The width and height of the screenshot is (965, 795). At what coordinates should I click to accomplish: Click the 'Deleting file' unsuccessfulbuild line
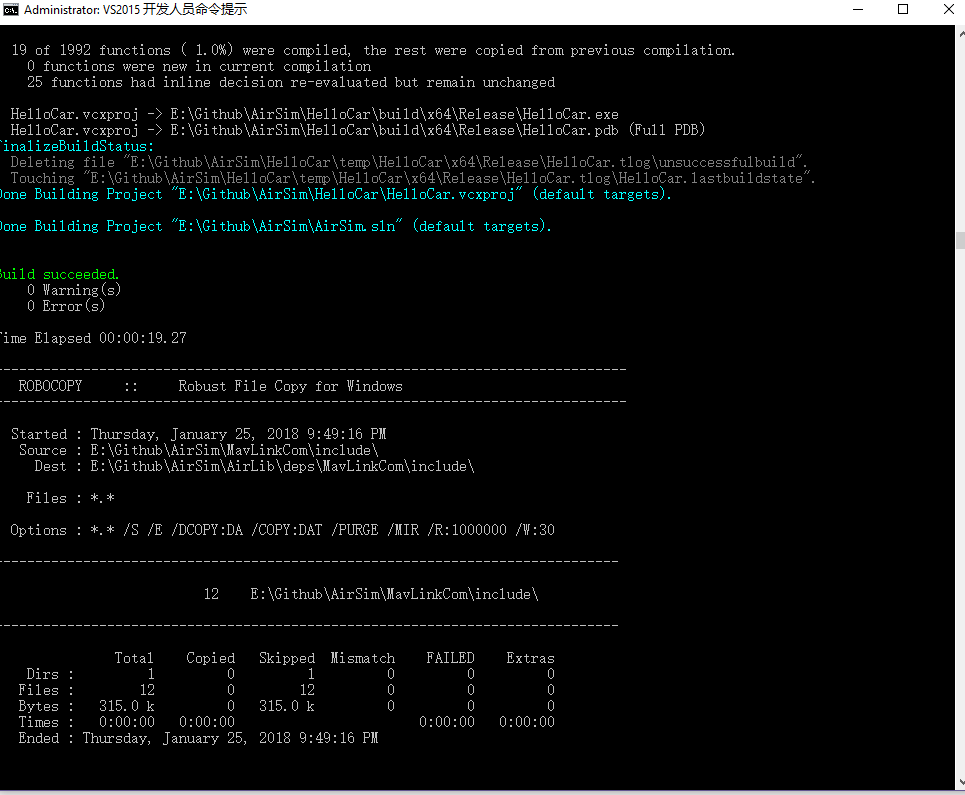click(409, 162)
